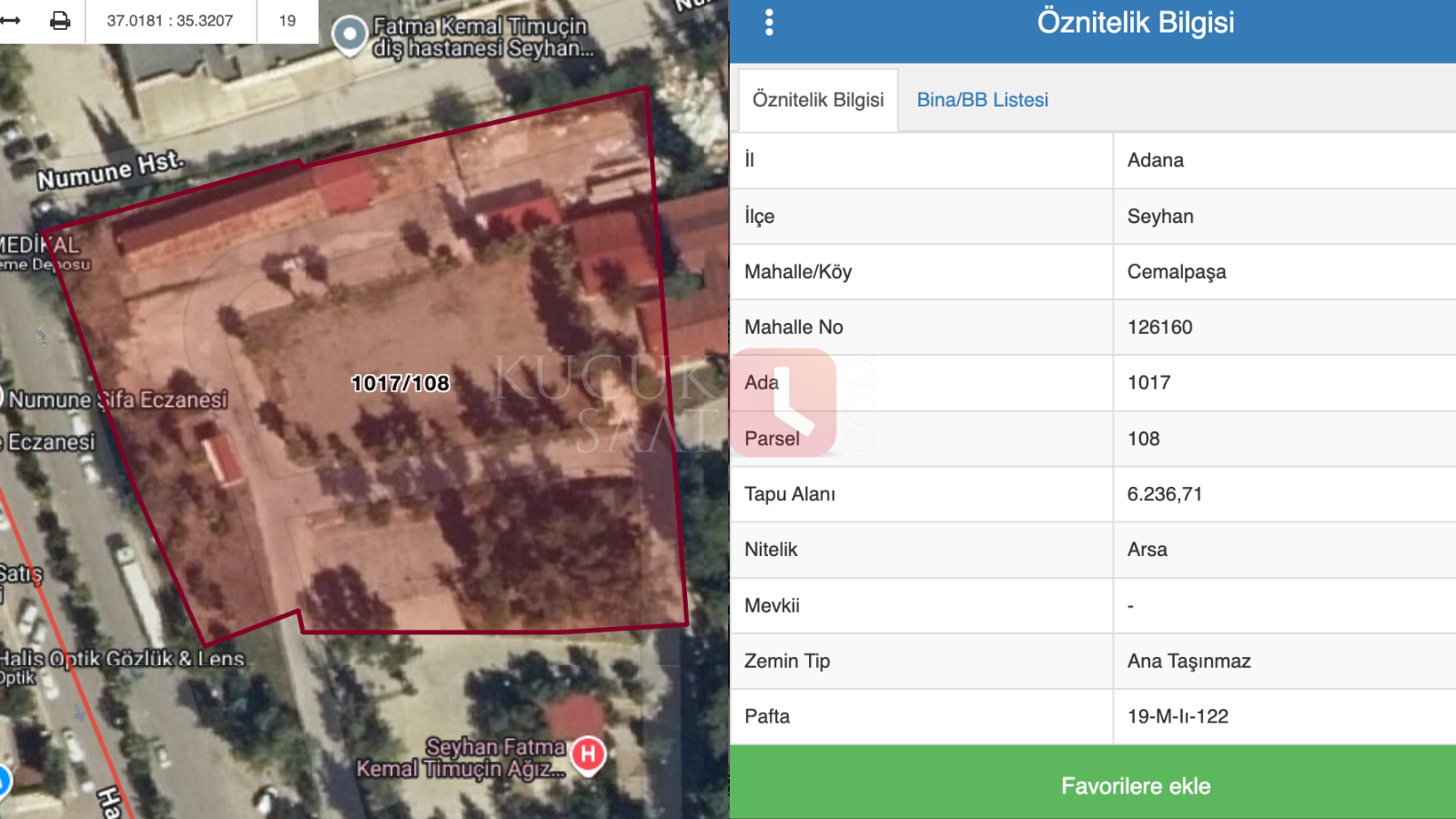1456x819 pixels.
Task: Open the three-dot options menu
Action: (x=769, y=23)
